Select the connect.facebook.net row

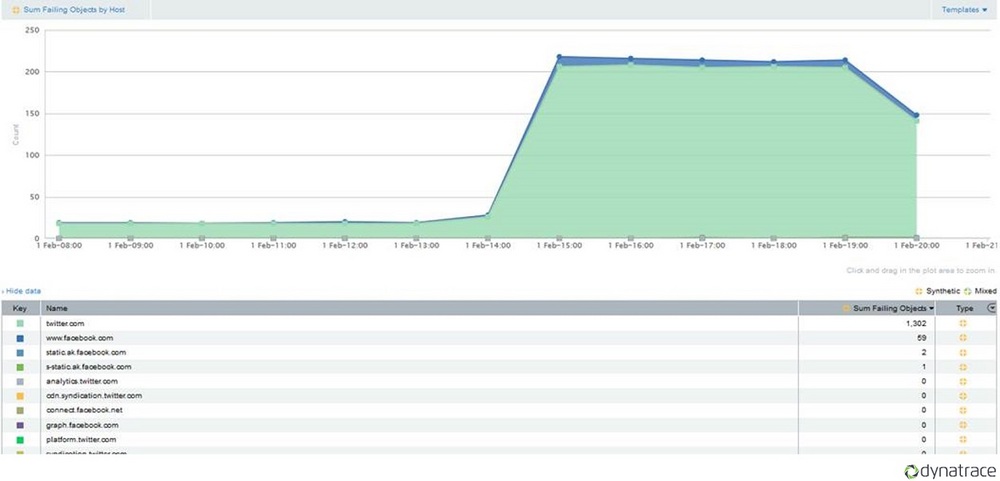pos(85,410)
